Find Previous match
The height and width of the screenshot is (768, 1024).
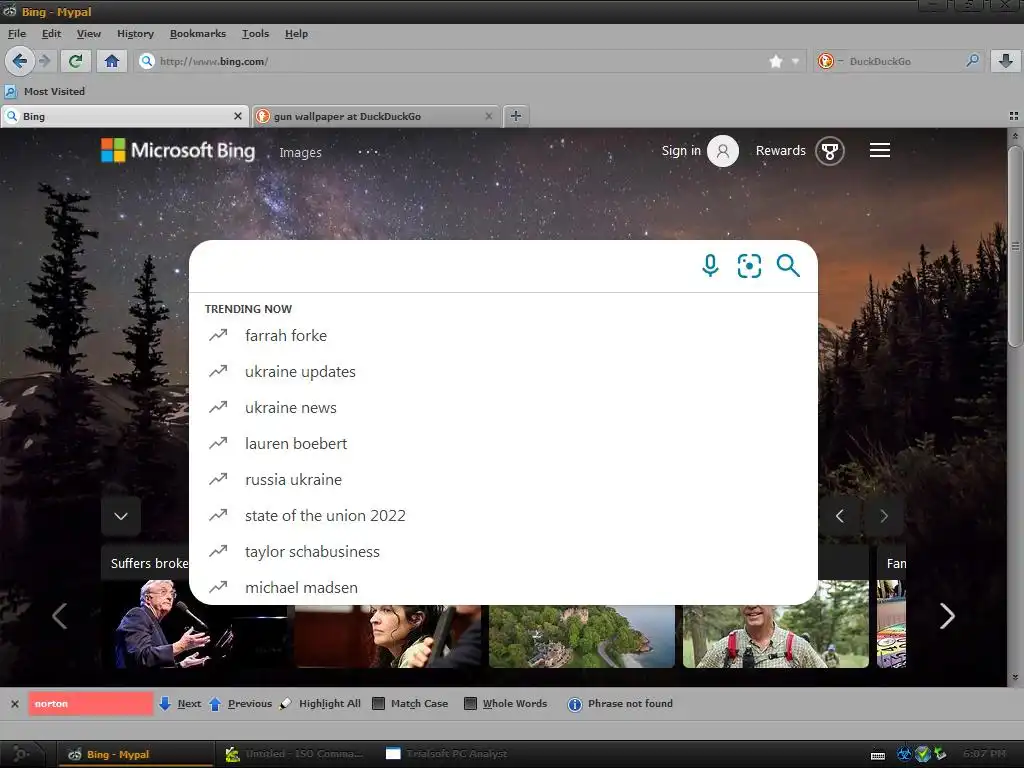point(240,704)
